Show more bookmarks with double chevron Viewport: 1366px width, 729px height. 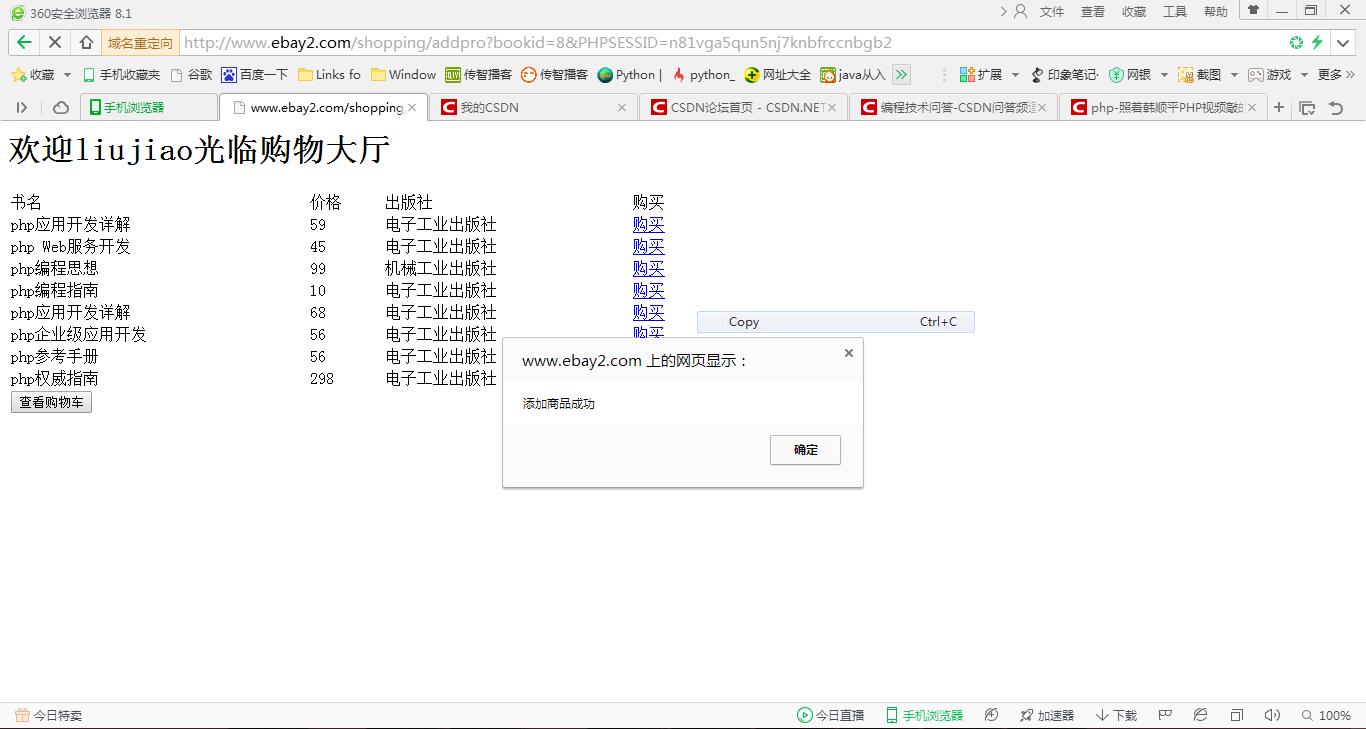pyautogui.click(x=901, y=75)
